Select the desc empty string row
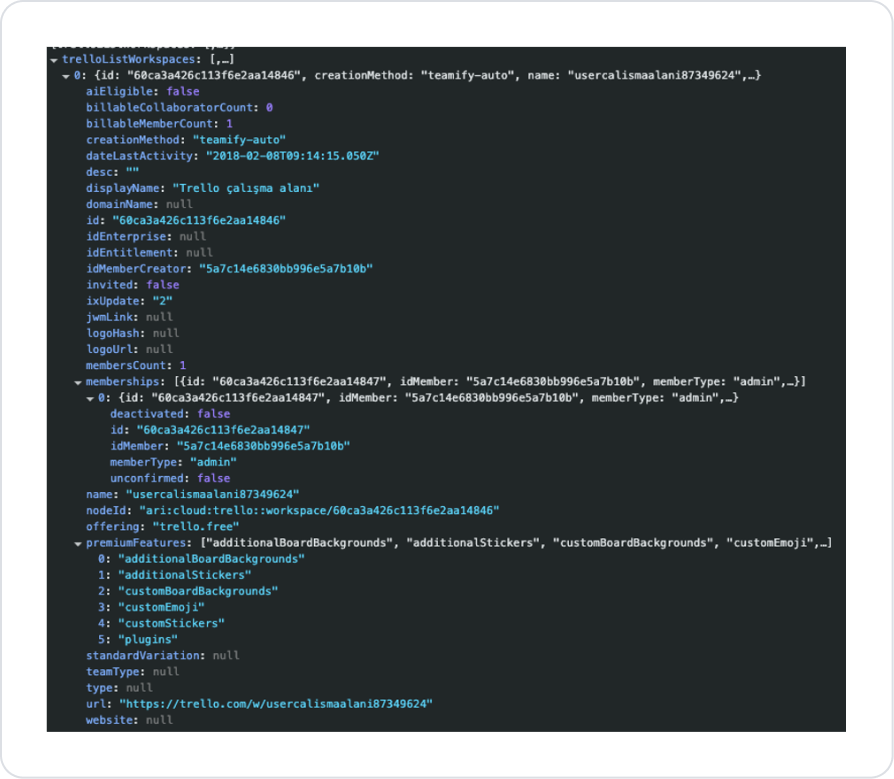The image size is (894, 779). pos(112,172)
